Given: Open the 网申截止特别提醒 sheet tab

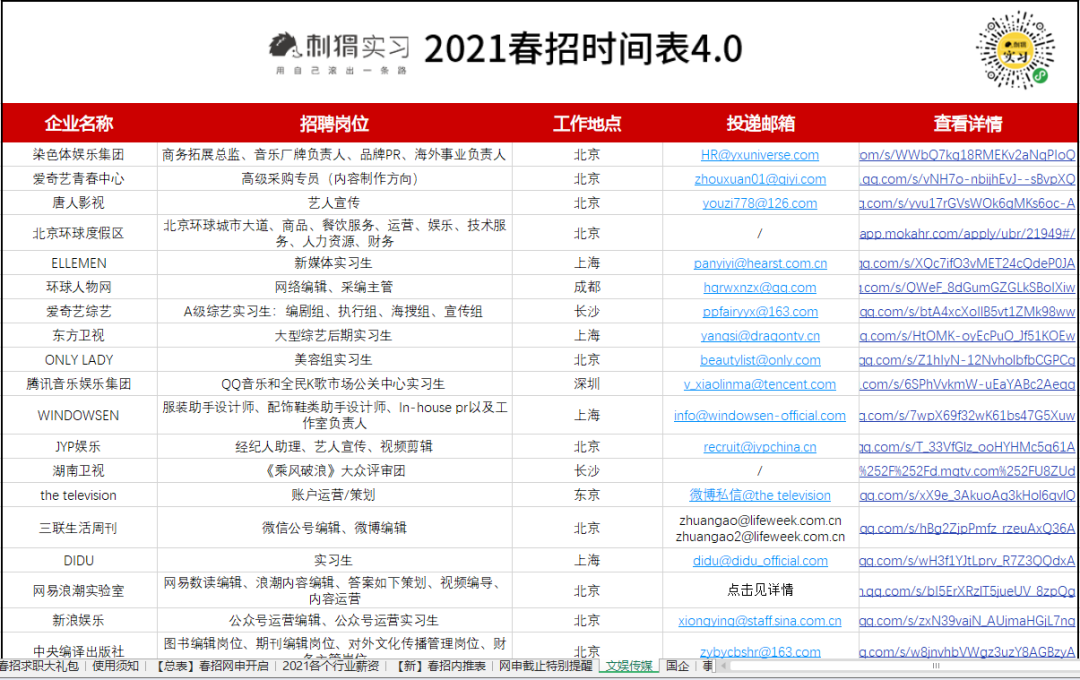Looking at the screenshot, I should 546,666.
